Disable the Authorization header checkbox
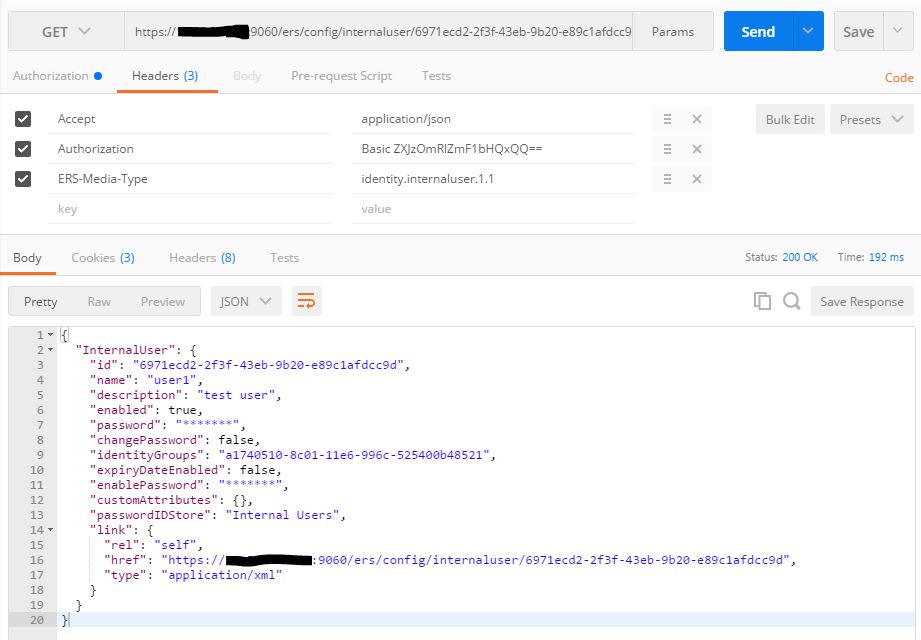921x640 pixels. click(24, 149)
